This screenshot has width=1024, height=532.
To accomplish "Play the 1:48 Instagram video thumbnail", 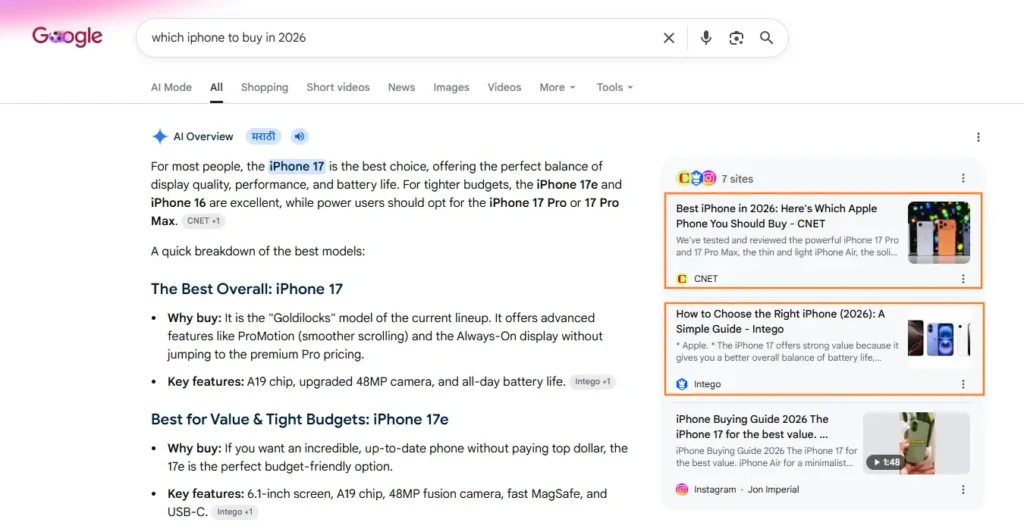I will (x=916, y=443).
